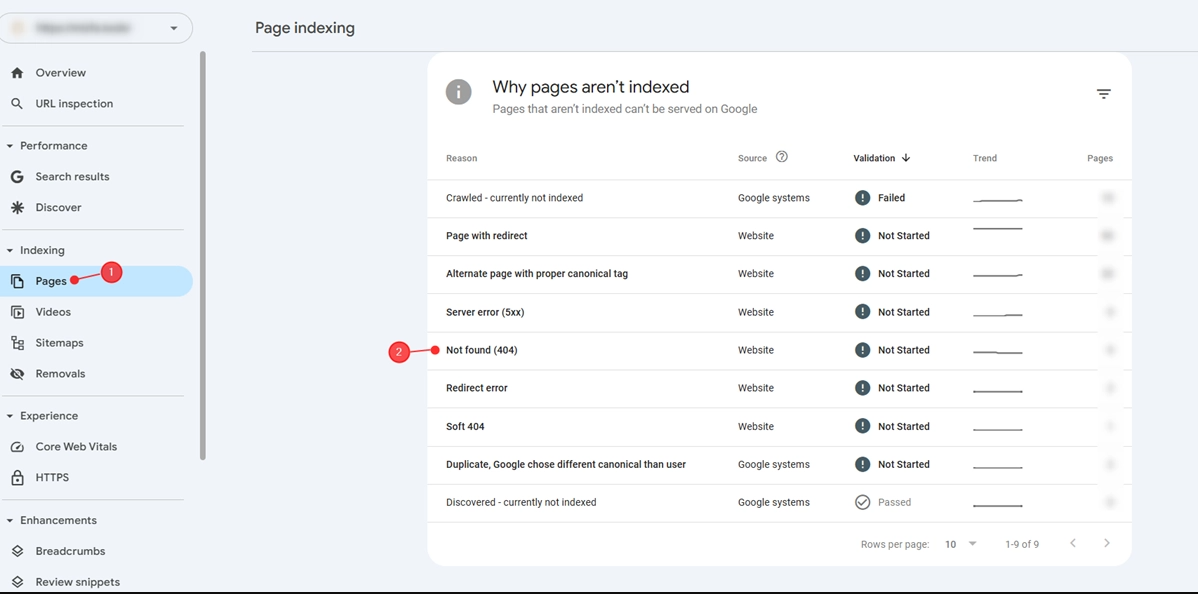
Task: Open the Rows per page dropdown
Action: point(960,544)
